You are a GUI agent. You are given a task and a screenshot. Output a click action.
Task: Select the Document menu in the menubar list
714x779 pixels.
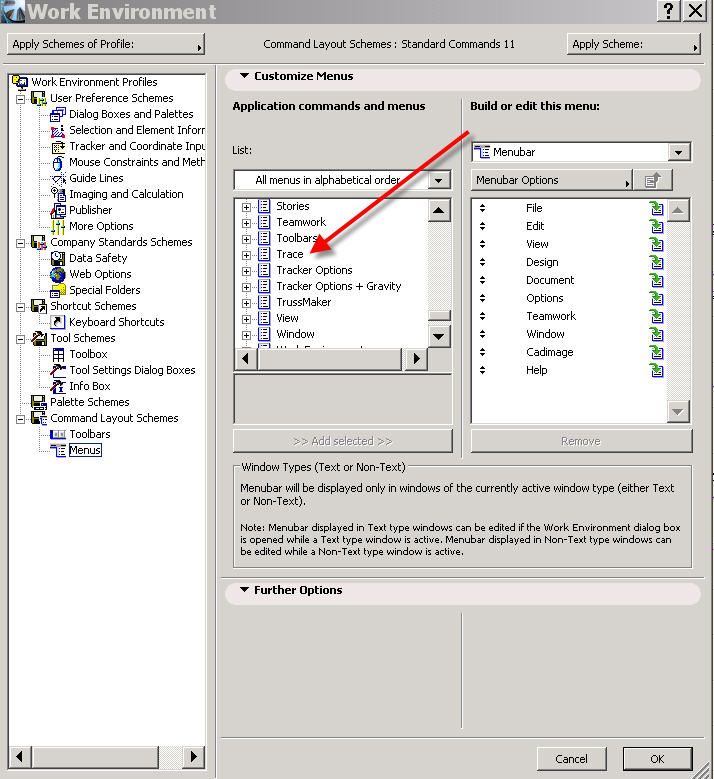(550, 280)
